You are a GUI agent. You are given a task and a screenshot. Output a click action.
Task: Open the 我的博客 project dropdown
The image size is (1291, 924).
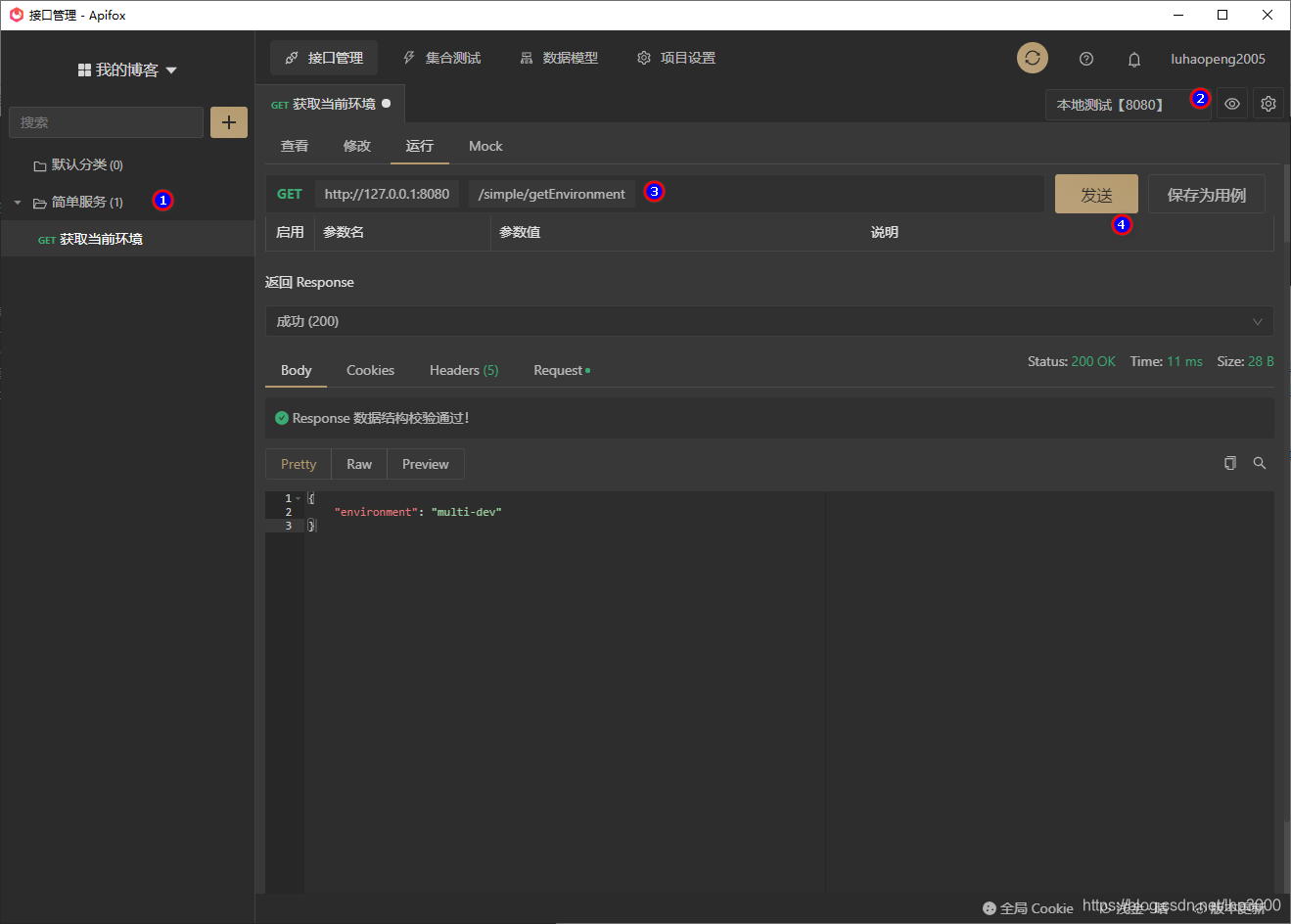click(x=127, y=70)
